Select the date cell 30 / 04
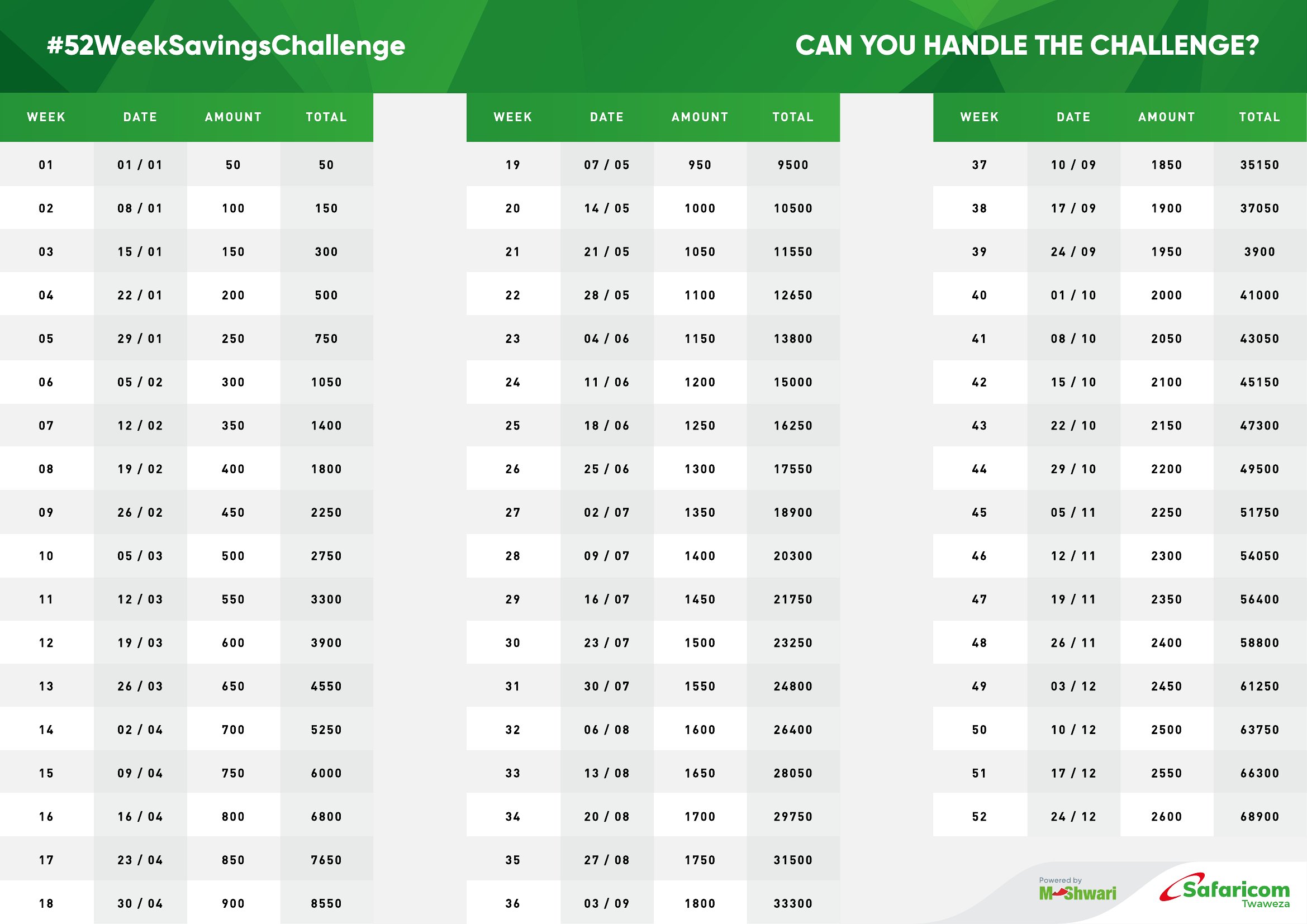1307x924 pixels. click(x=140, y=903)
